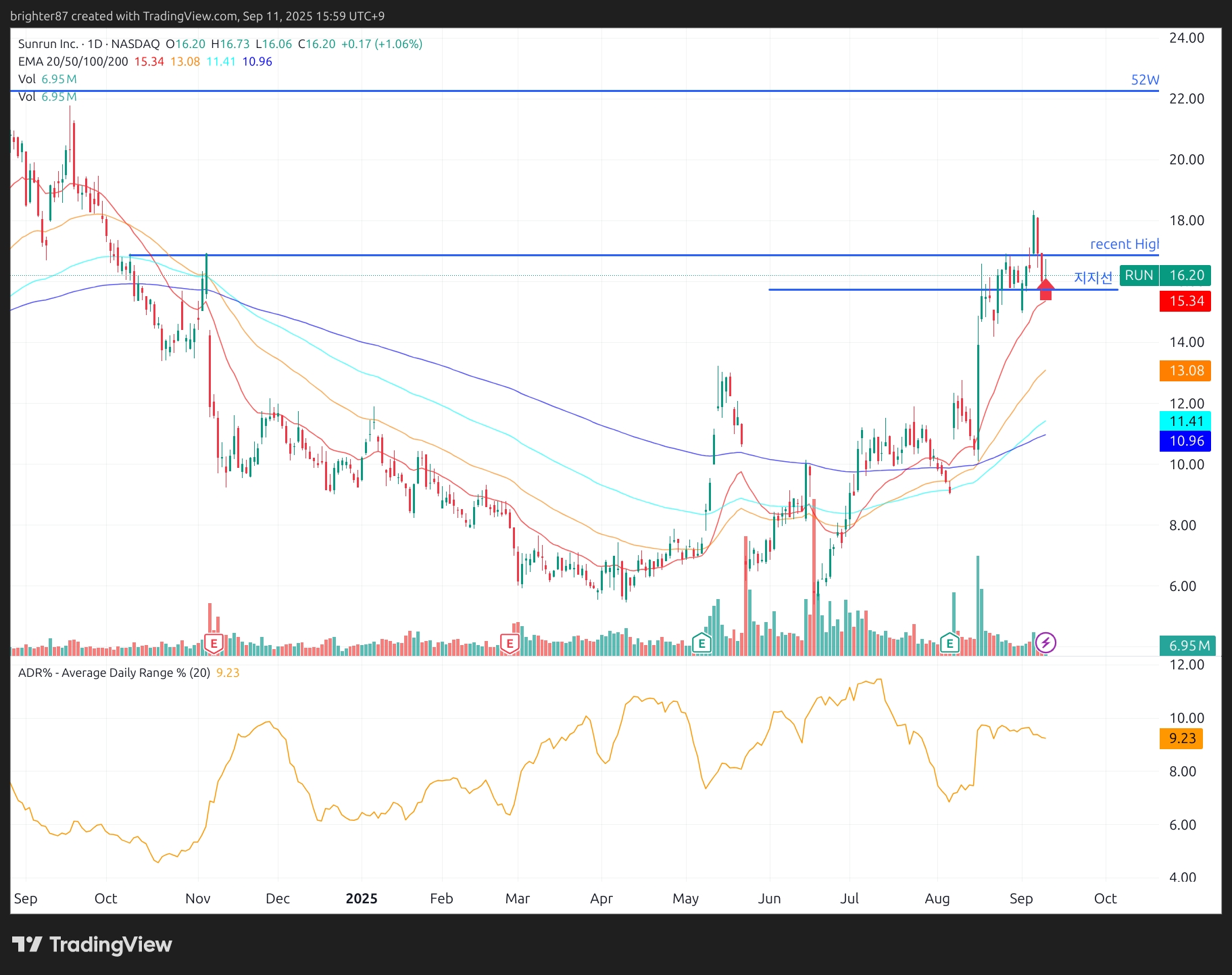Click the TradingView logo
1232x975 pixels.
tap(92, 944)
